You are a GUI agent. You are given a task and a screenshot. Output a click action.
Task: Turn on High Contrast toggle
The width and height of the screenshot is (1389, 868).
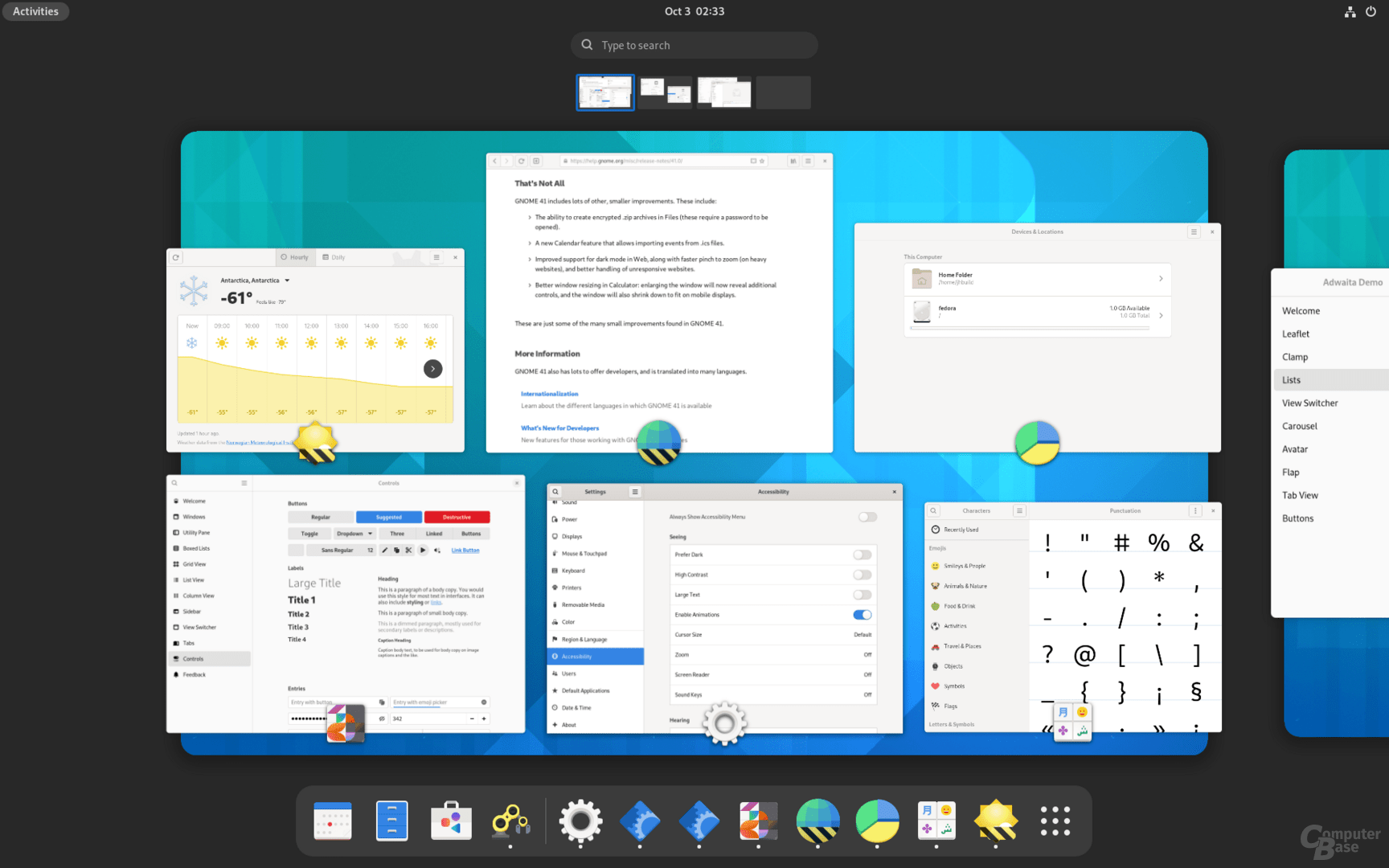[x=862, y=575]
